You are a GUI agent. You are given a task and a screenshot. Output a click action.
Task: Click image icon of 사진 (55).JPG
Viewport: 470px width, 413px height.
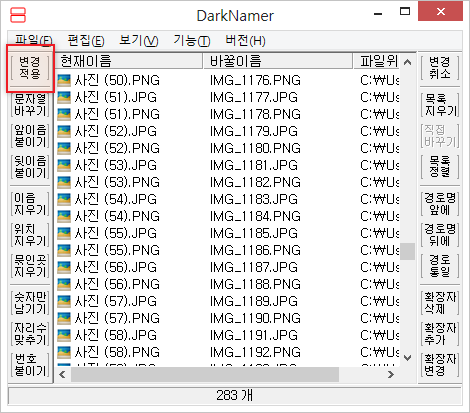pos(64,233)
